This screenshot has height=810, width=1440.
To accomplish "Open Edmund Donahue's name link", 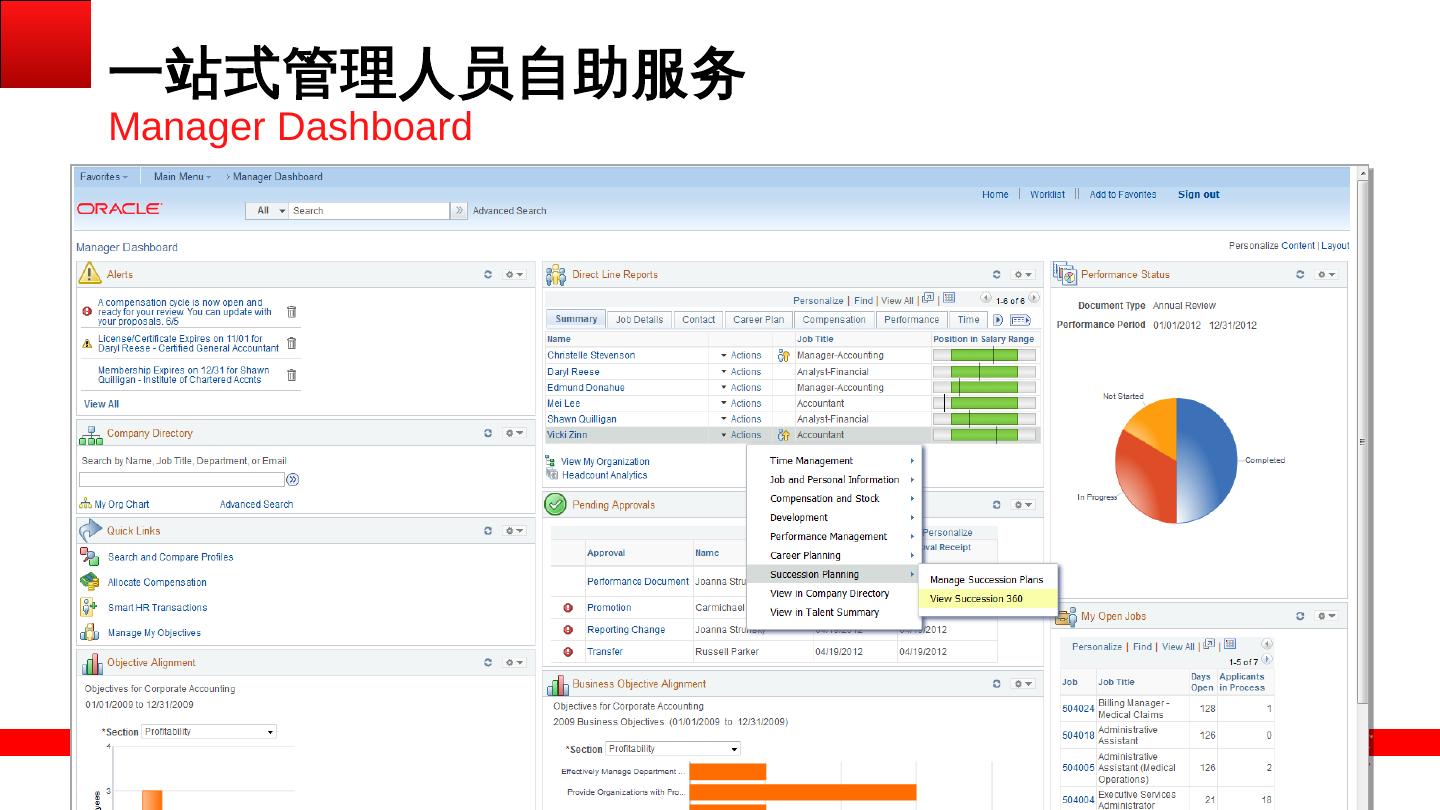I will point(586,388).
